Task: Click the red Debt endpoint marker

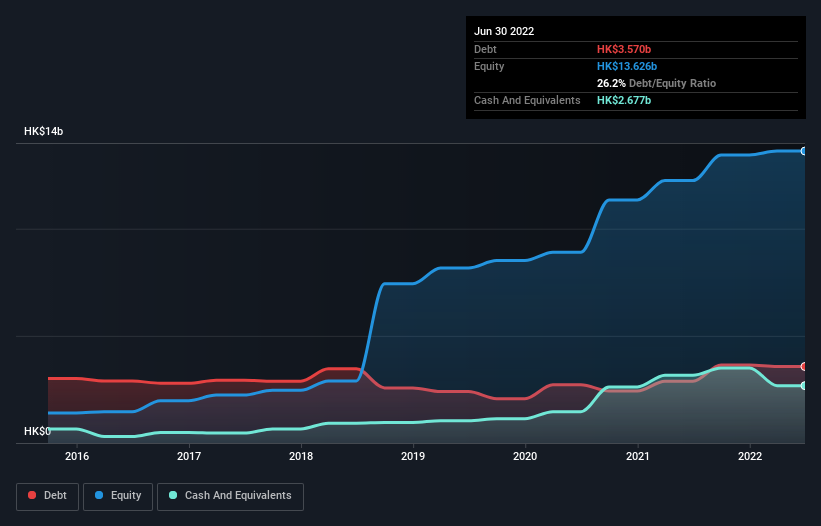Action: [804, 366]
